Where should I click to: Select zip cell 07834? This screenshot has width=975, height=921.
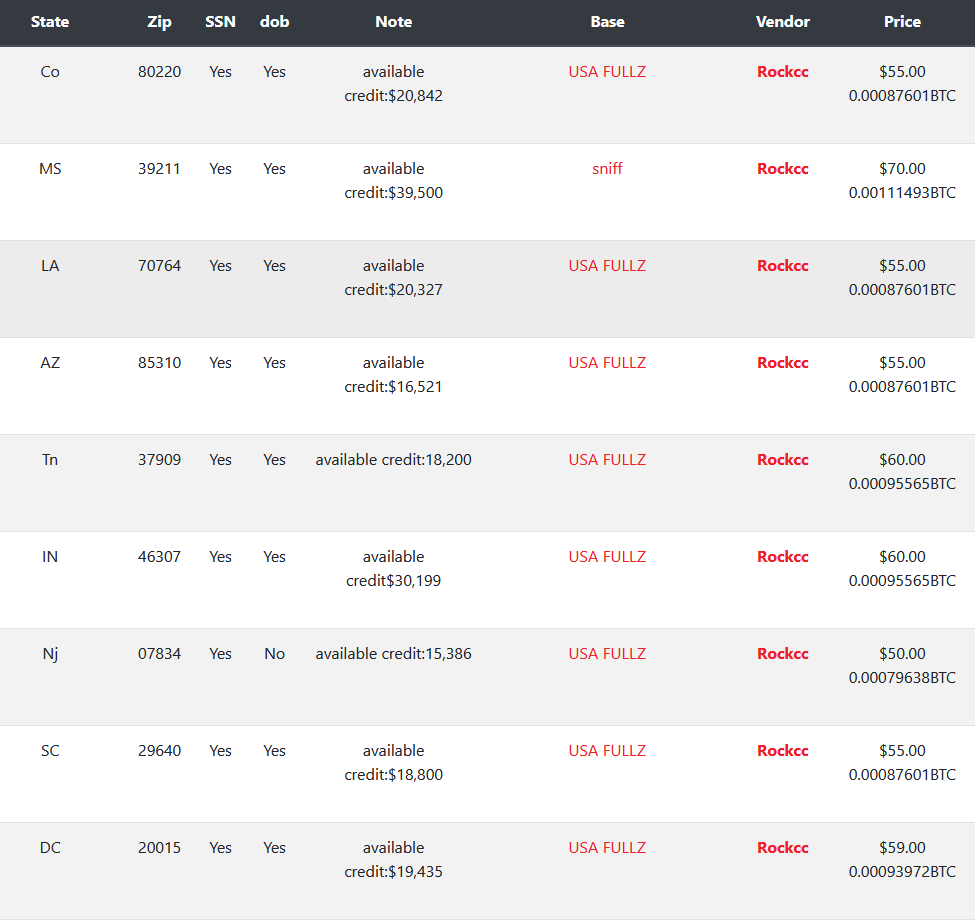(x=159, y=654)
